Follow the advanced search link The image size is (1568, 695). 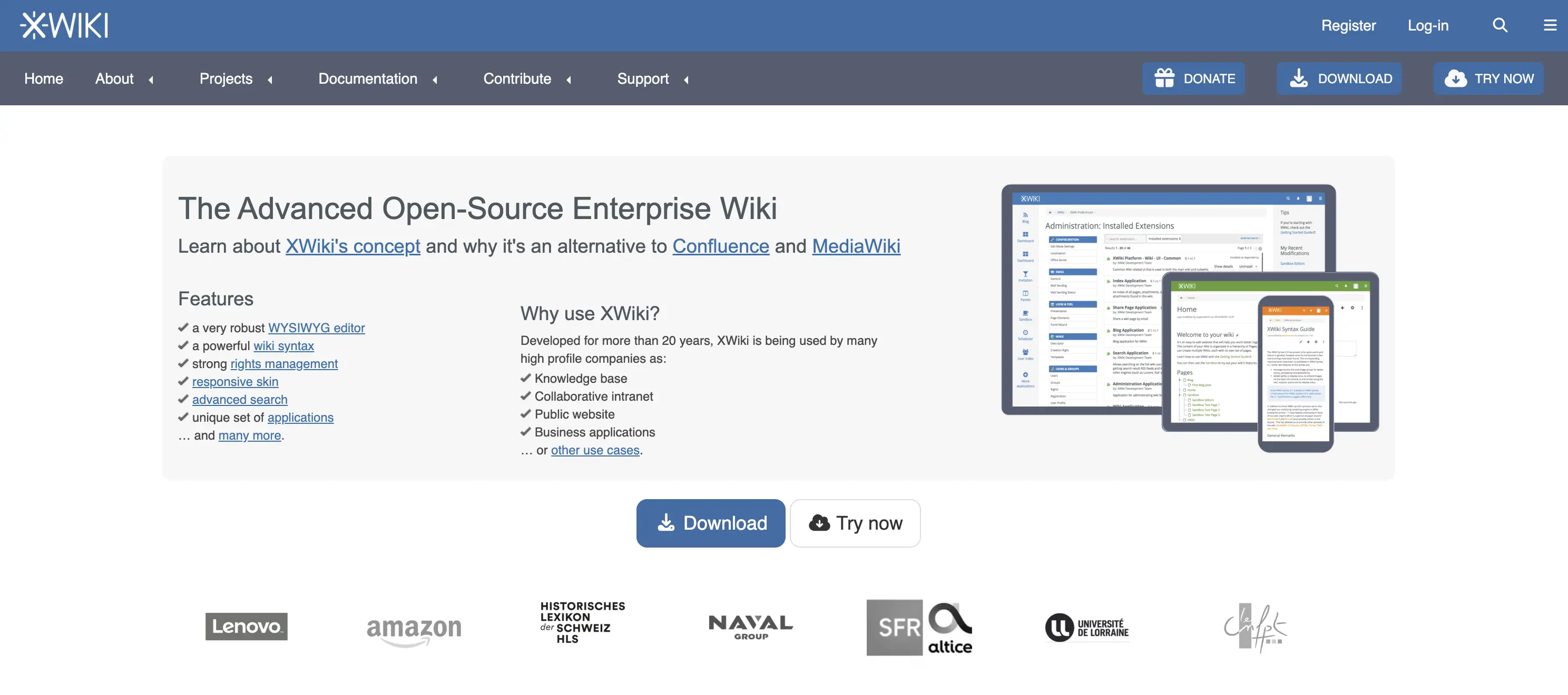pos(240,400)
